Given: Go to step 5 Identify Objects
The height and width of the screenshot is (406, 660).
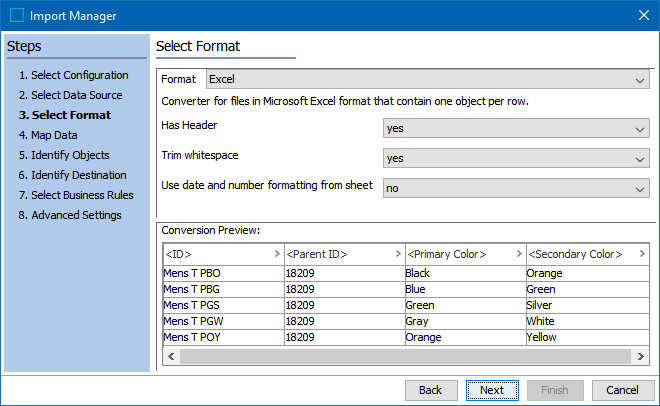Looking at the screenshot, I should pyautogui.click(x=64, y=155).
